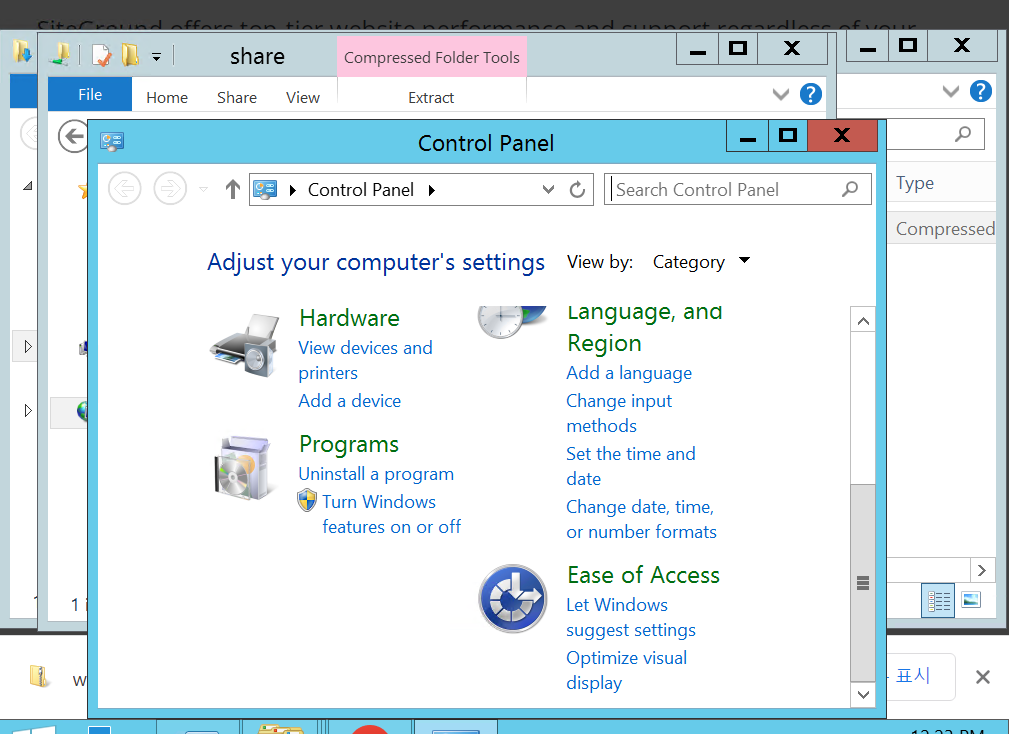The height and width of the screenshot is (734, 1009).
Task: Click the Forward arrow in Control Panel
Action: tap(170, 189)
